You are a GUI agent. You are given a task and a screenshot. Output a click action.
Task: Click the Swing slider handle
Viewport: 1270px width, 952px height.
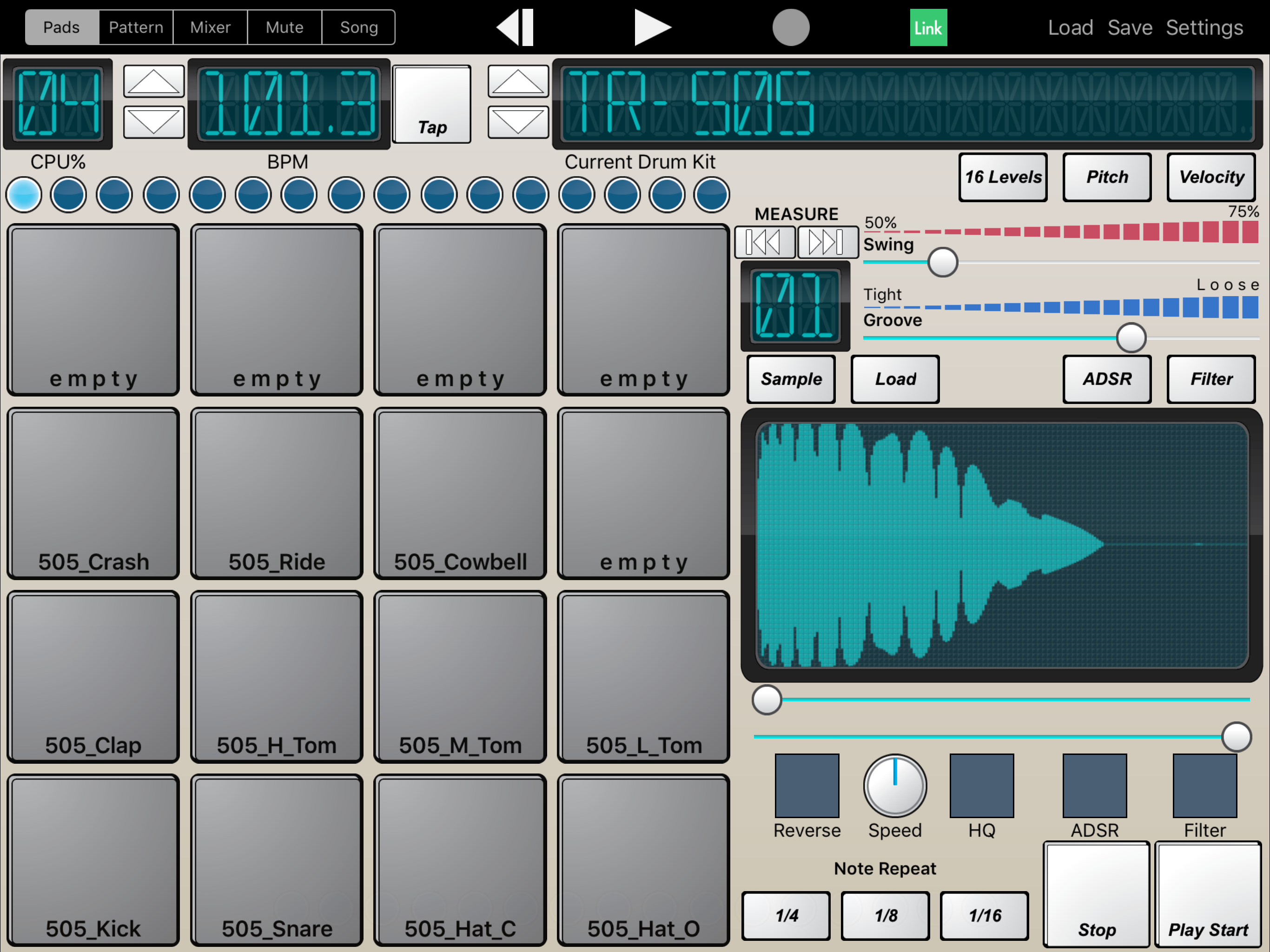coord(943,262)
